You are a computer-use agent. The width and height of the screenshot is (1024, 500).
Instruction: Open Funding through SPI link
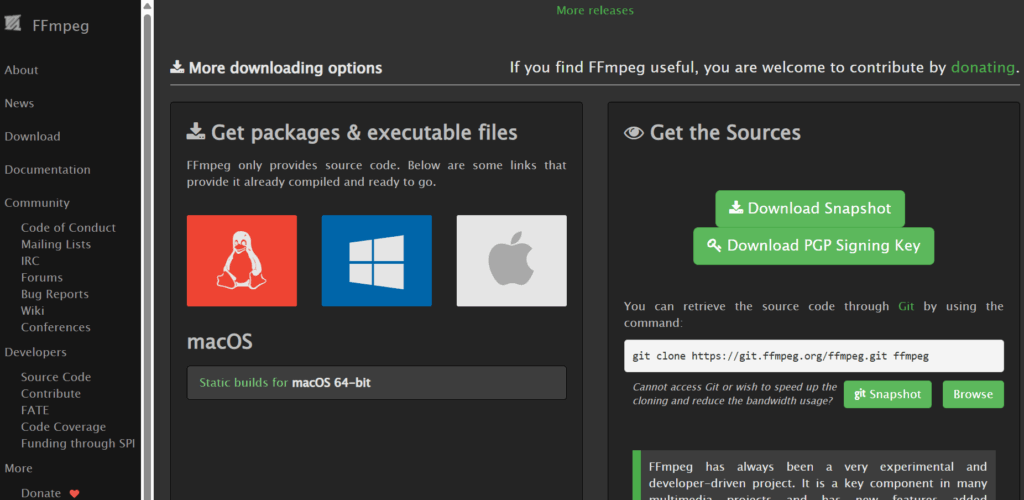pyautogui.click(x=78, y=444)
